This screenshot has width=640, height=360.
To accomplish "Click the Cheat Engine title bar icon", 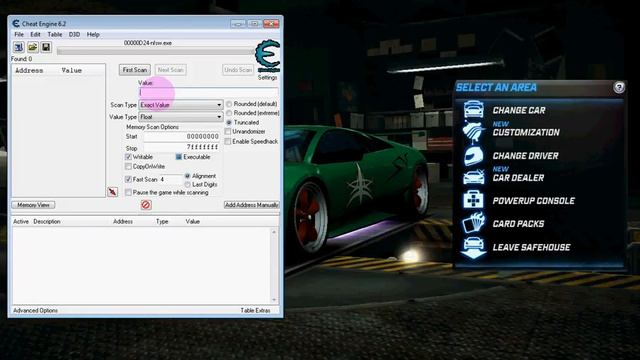I will (16, 24).
